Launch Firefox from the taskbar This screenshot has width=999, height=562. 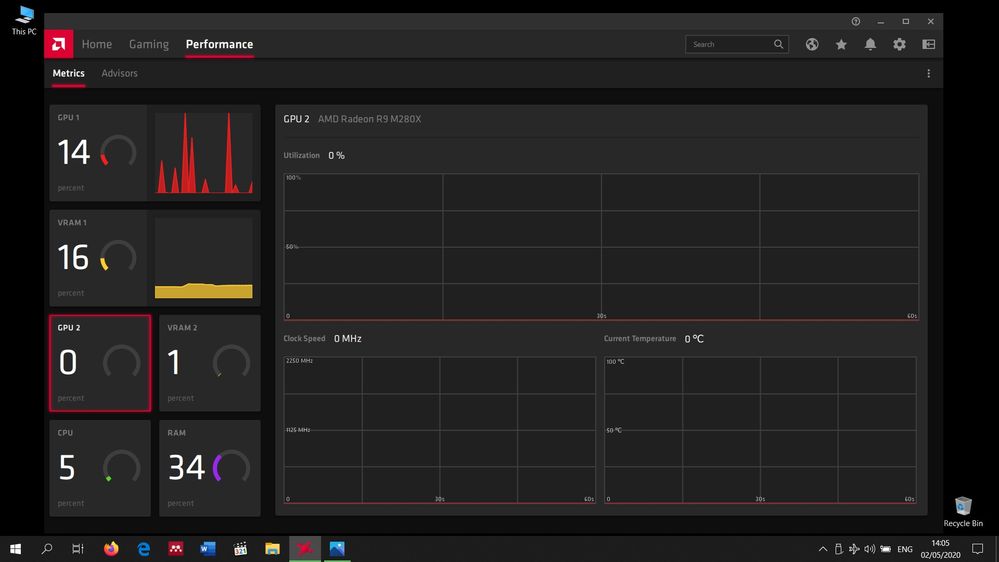(x=111, y=549)
